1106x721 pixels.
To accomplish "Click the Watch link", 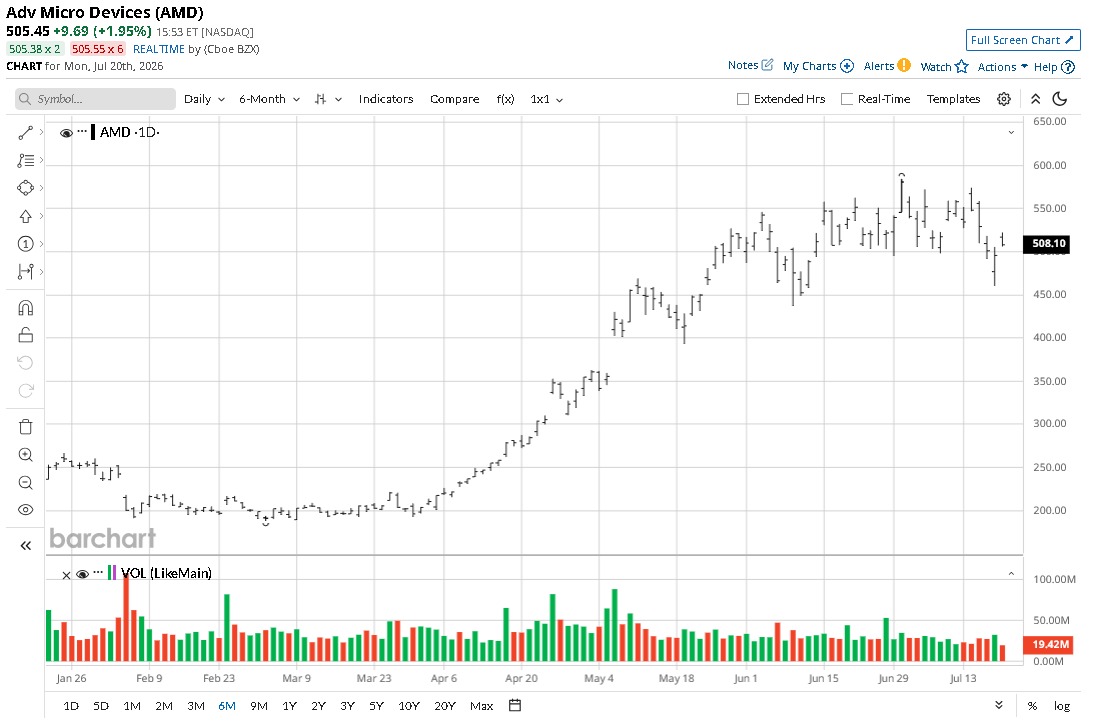I will click(x=936, y=67).
